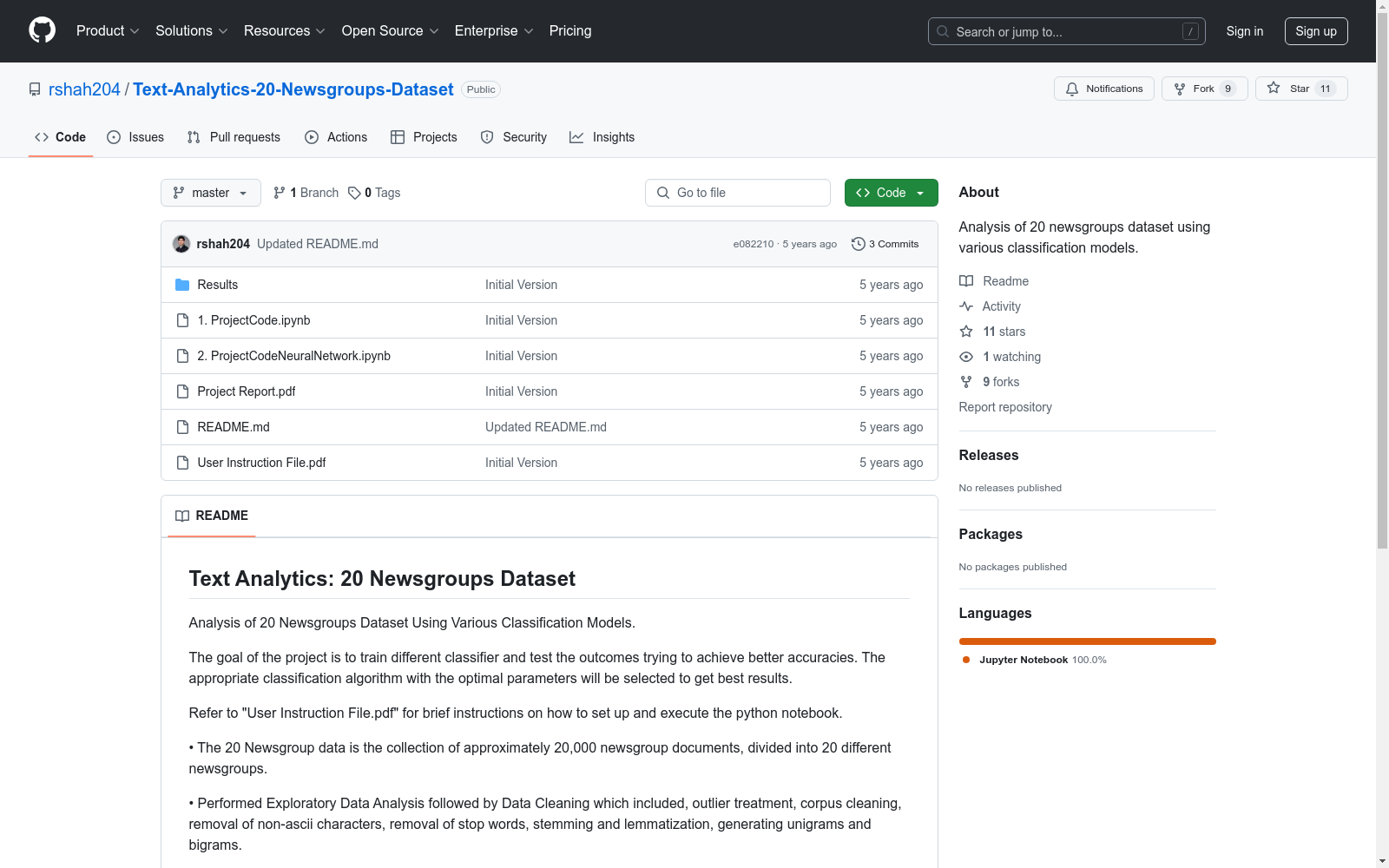Open the GitHub homepage logo
The image size is (1389, 868).
pyautogui.click(x=42, y=30)
